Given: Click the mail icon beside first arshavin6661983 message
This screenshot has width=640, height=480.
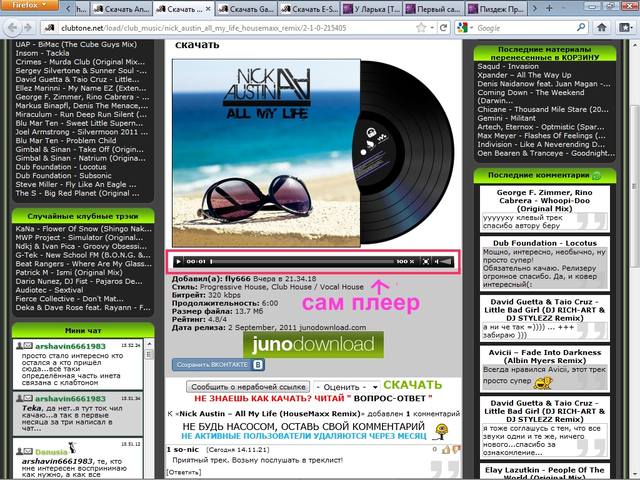Looking at the screenshot, I should [28, 346].
